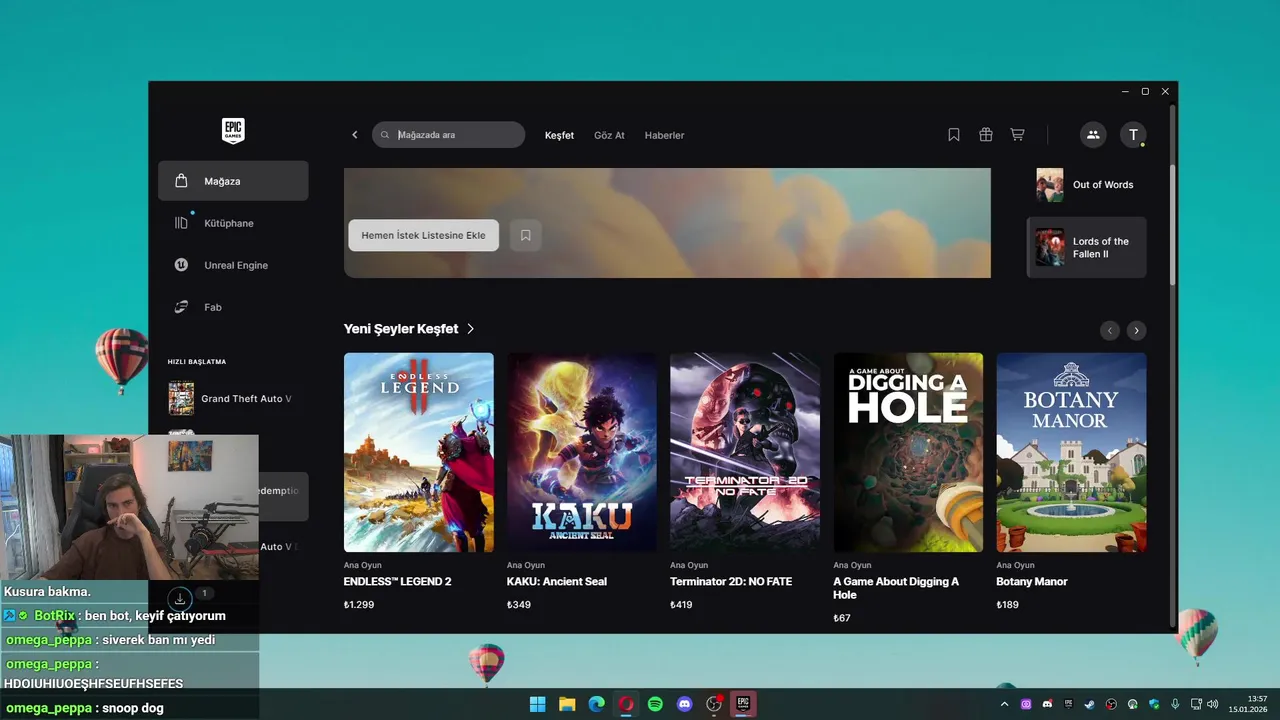The width and height of the screenshot is (1280, 720).
Task: Click the Botany Manor title link
Action: click(1032, 582)
